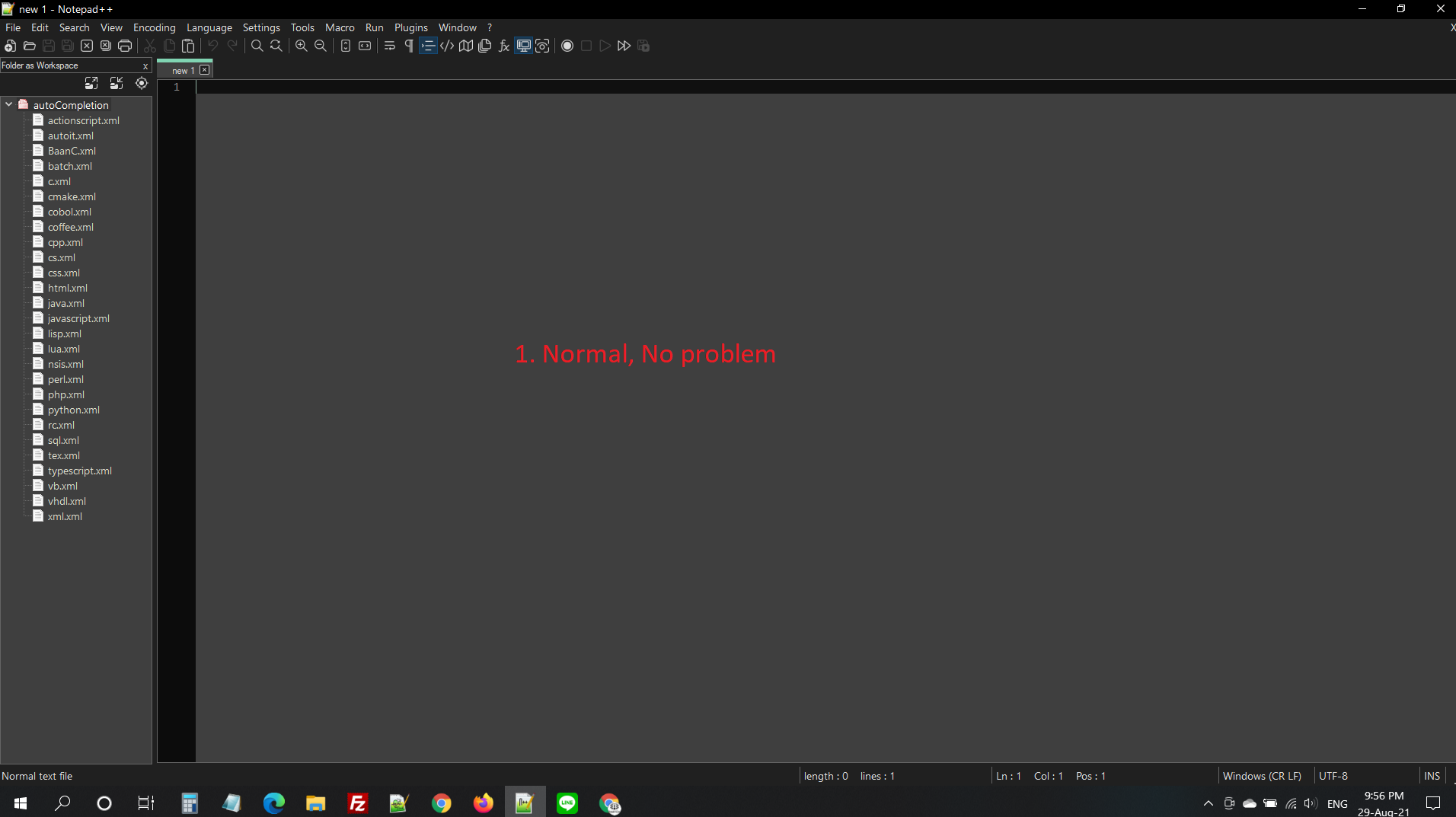Toggle synchronize horizontal scrolling icon
The width and height of the screenshot is (1456, 817).
365,46
